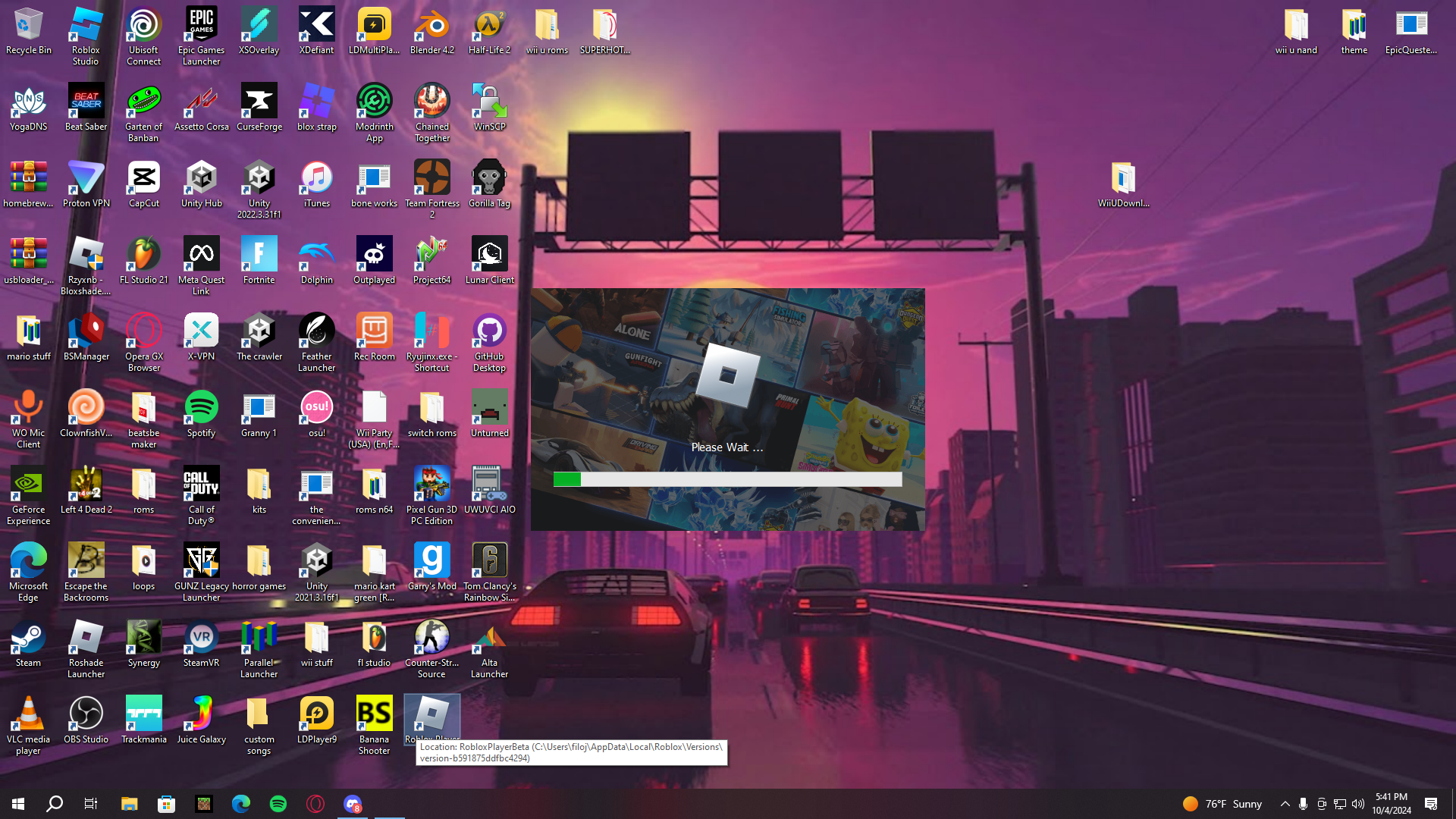
Task: Select the Proton VPN icon
Action: pos(86,185)
